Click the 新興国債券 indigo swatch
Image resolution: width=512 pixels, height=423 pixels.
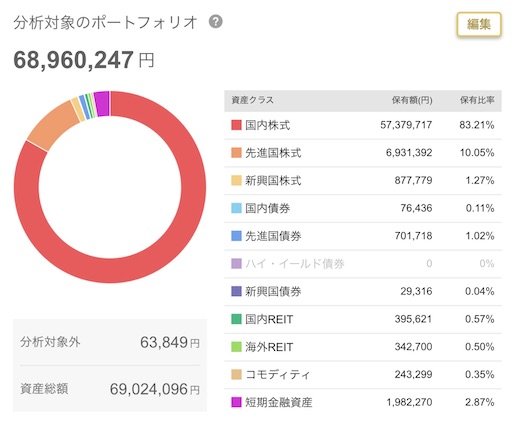(x=236, y=291)
